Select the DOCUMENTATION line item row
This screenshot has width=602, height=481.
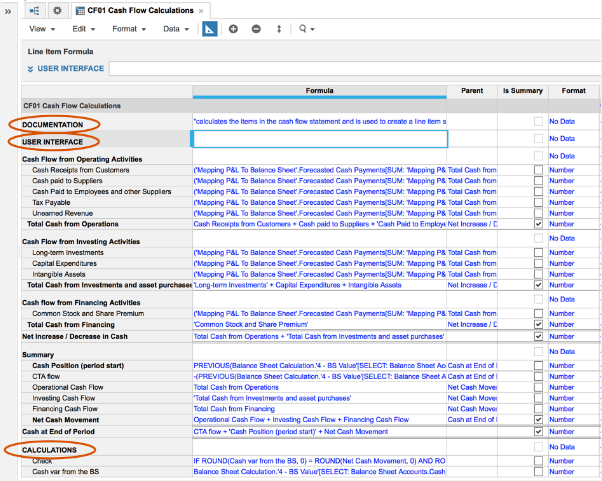tap(107, 124)
